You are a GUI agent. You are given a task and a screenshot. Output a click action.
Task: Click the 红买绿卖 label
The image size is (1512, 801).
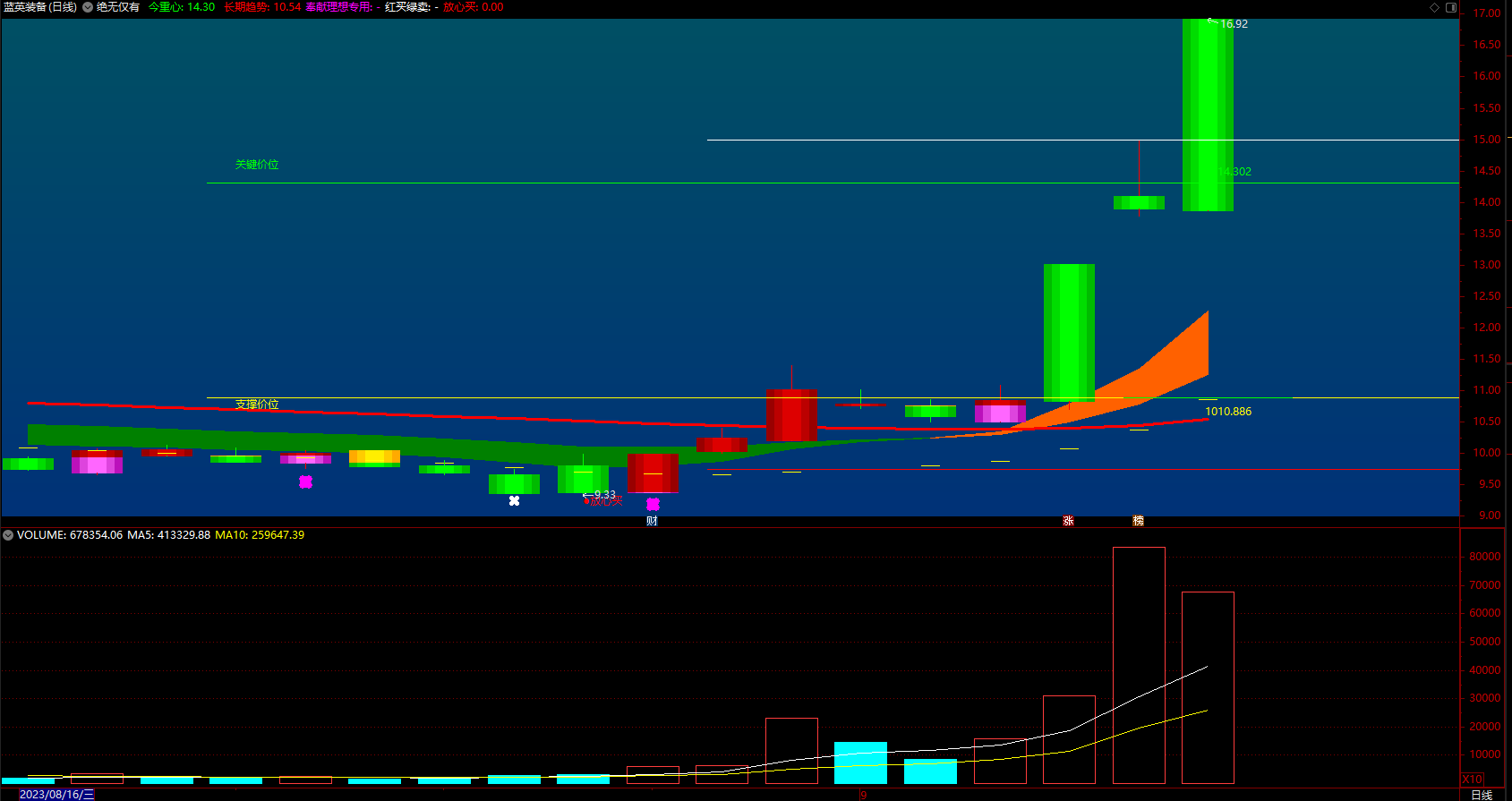click(407, 7)
